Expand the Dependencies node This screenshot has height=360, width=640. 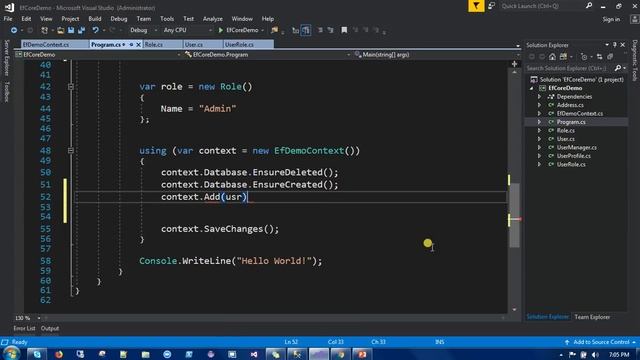pyautogui.click(x=540, y=97)
